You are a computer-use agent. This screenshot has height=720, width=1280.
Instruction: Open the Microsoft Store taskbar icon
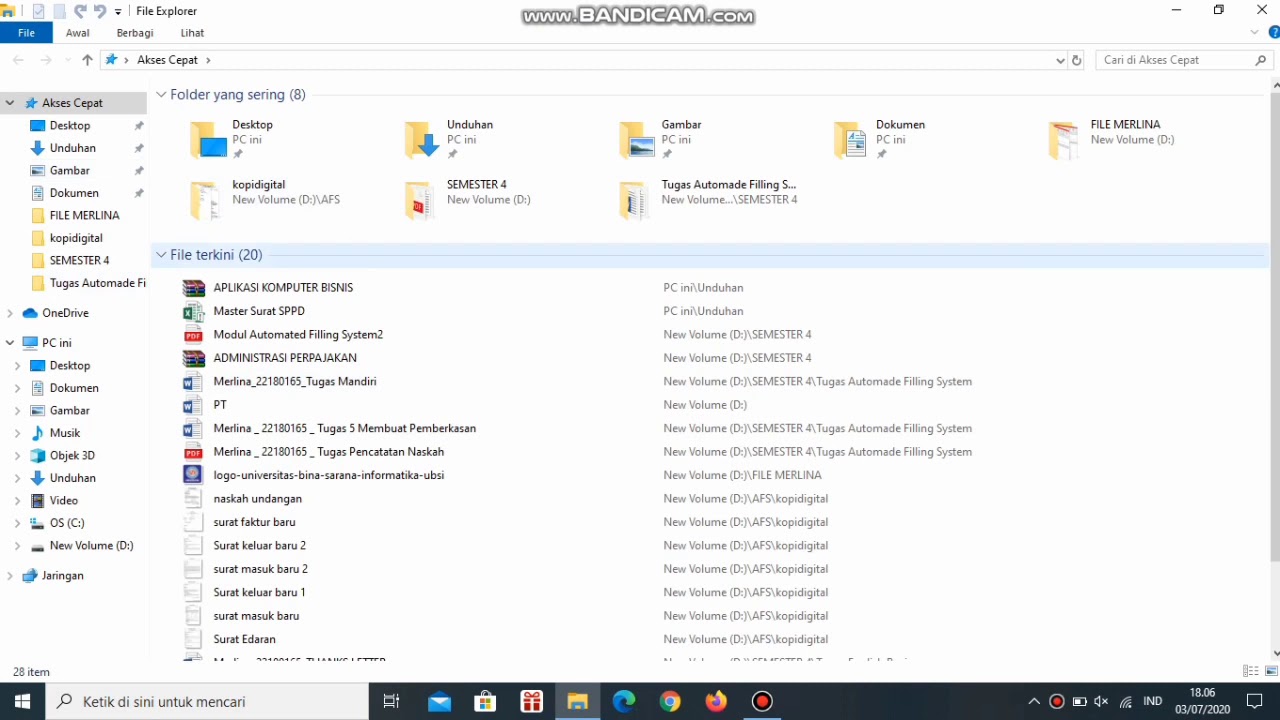pyautogui.click(x=485, y=701)
